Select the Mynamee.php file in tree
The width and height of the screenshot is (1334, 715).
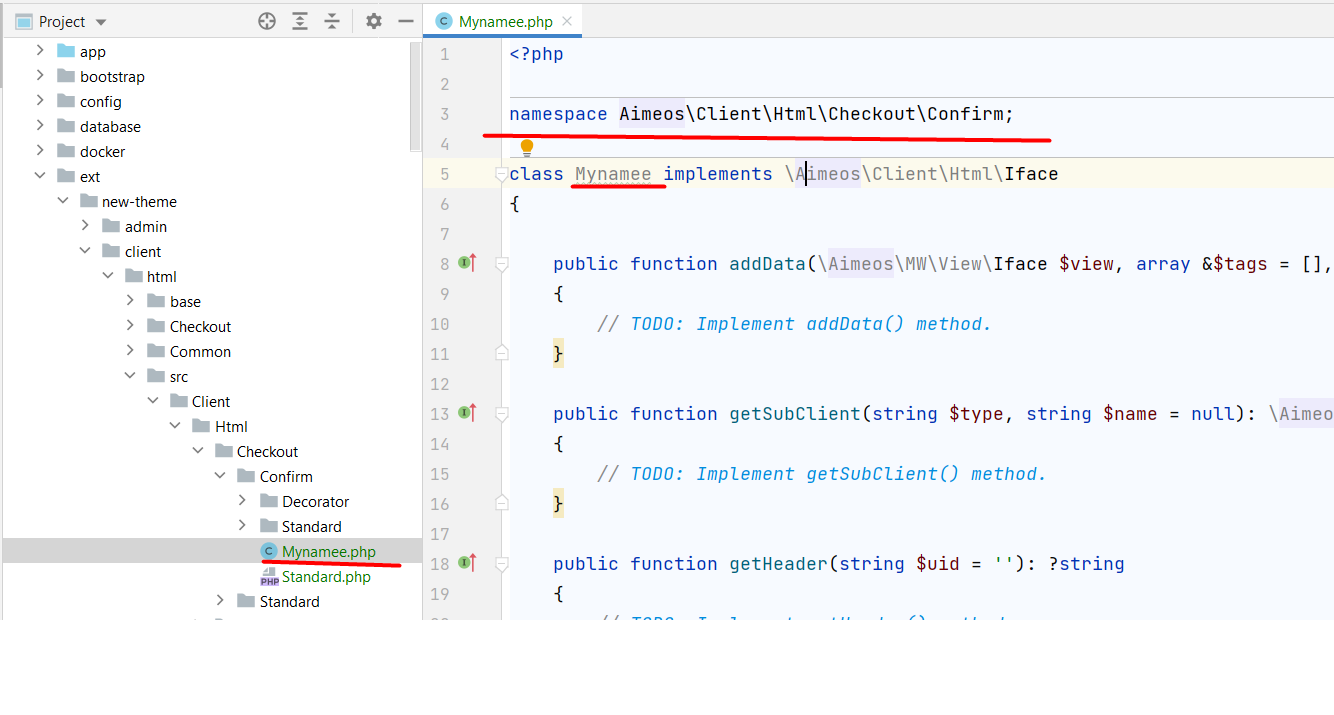pyautogui.click(x=211, y=551)
